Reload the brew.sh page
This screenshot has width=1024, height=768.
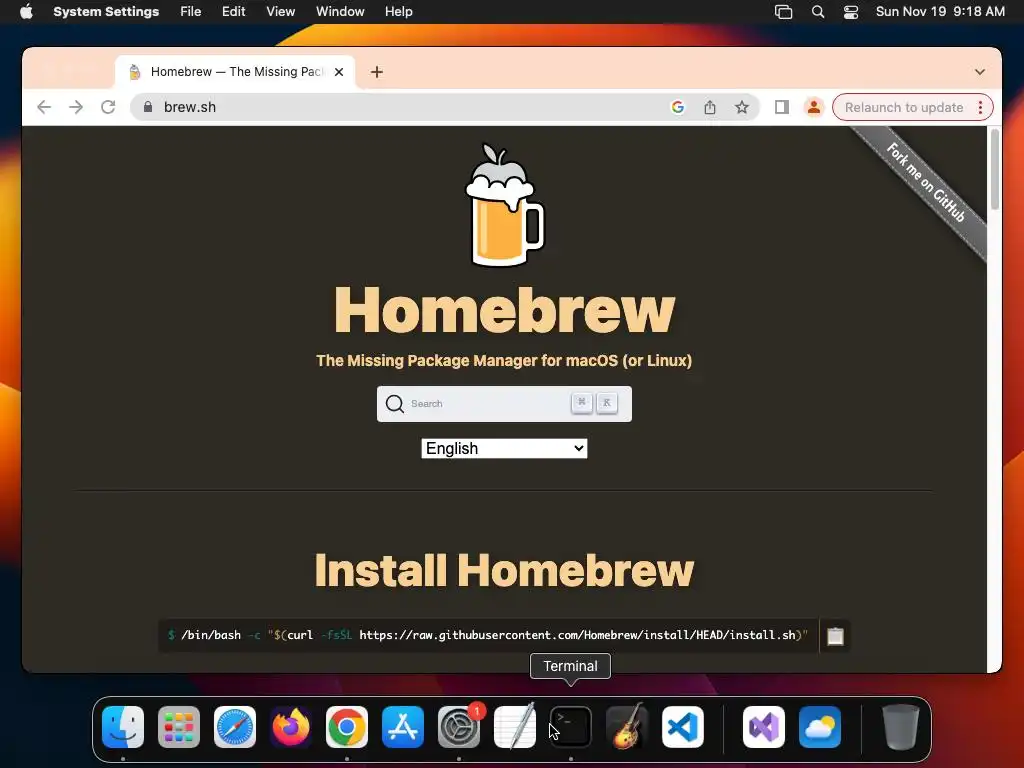click(x=108, y=107)
